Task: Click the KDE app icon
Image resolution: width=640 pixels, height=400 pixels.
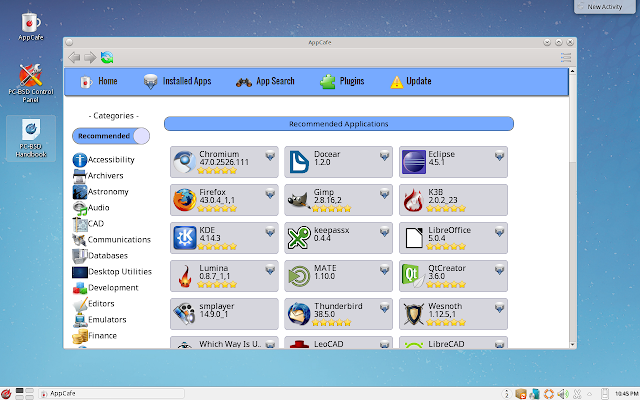Action: click(184, 238)
